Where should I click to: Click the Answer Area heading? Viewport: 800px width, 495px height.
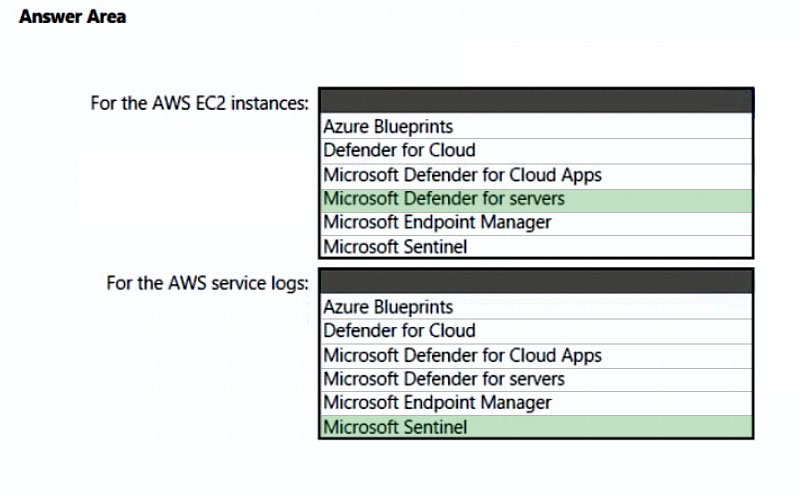(x=72, y=17)
